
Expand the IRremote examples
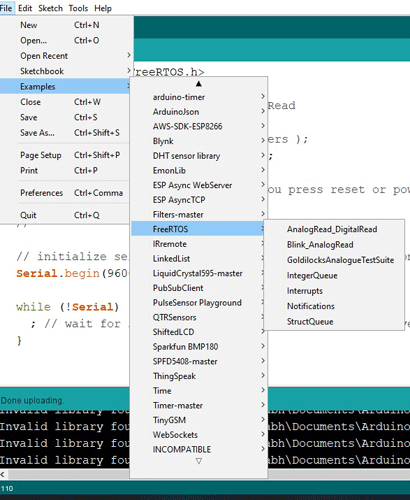tap(198, 244)
